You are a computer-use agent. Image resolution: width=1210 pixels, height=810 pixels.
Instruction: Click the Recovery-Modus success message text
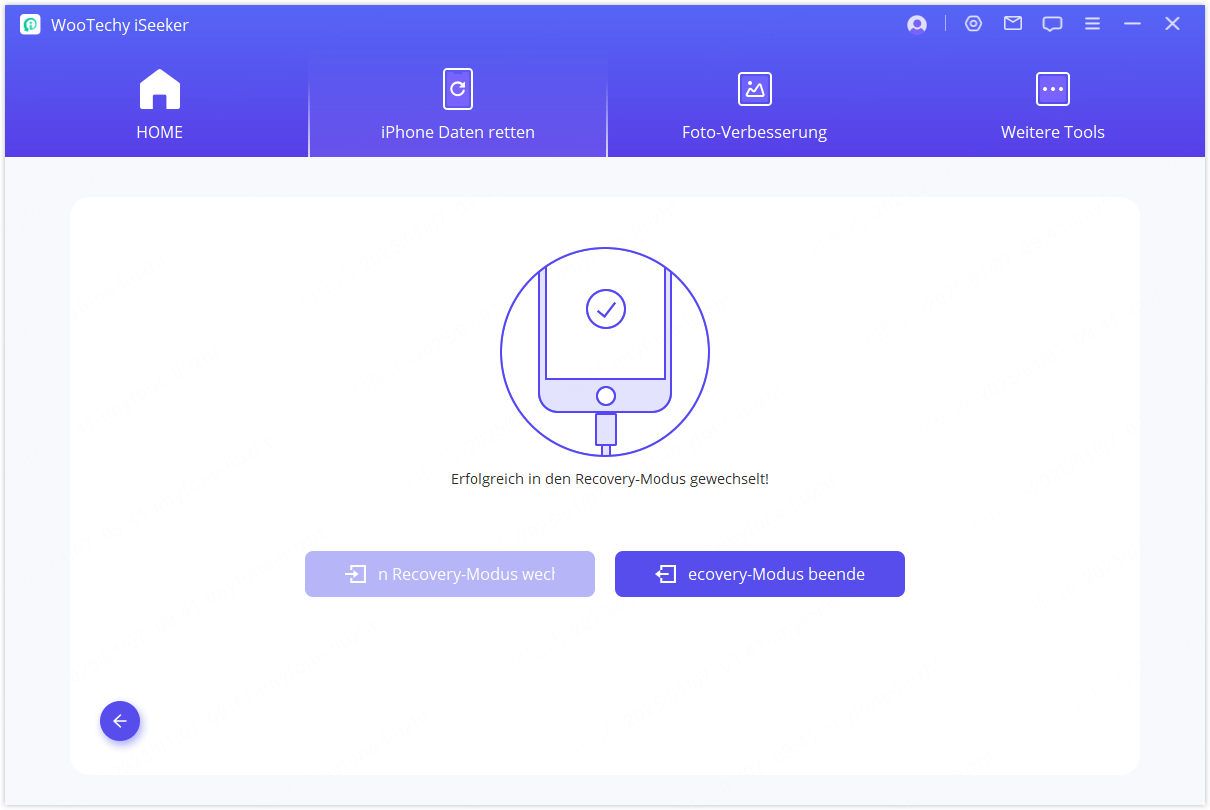[x=609, y=479]
